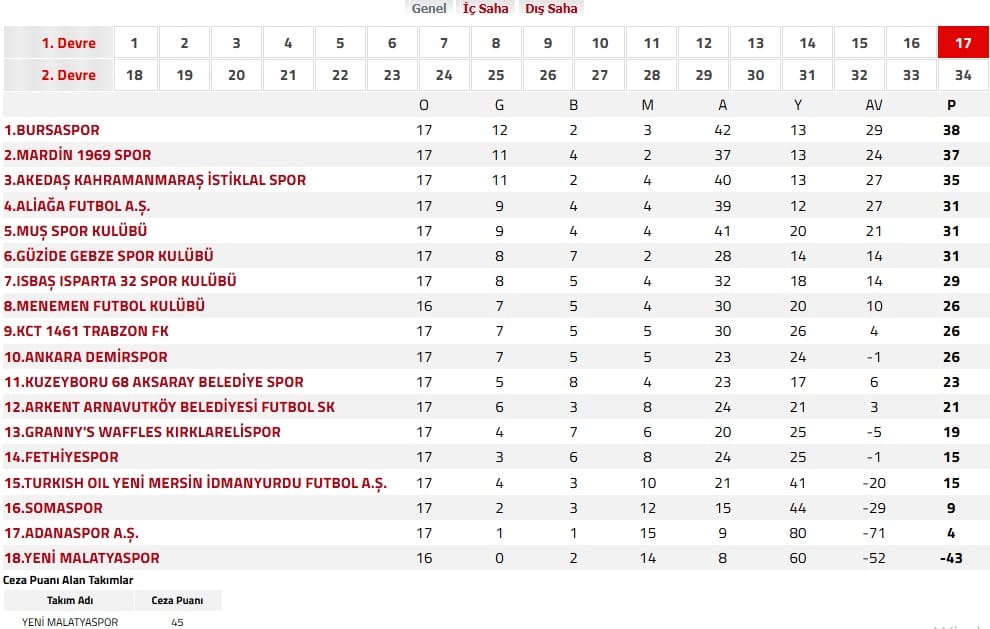Viewport: 990px width, 629px height.
Task: Pick week 26 in the 2. Devre row
Action: coord(548,75)
